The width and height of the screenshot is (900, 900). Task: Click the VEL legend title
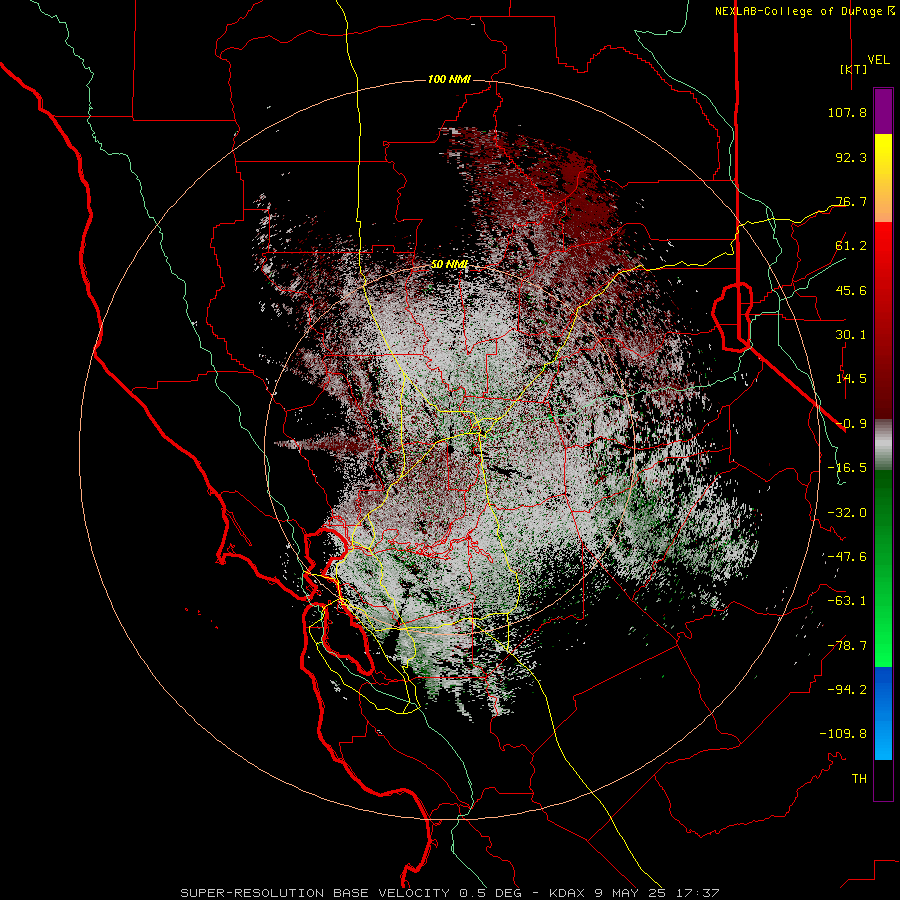tap(878, 60)
